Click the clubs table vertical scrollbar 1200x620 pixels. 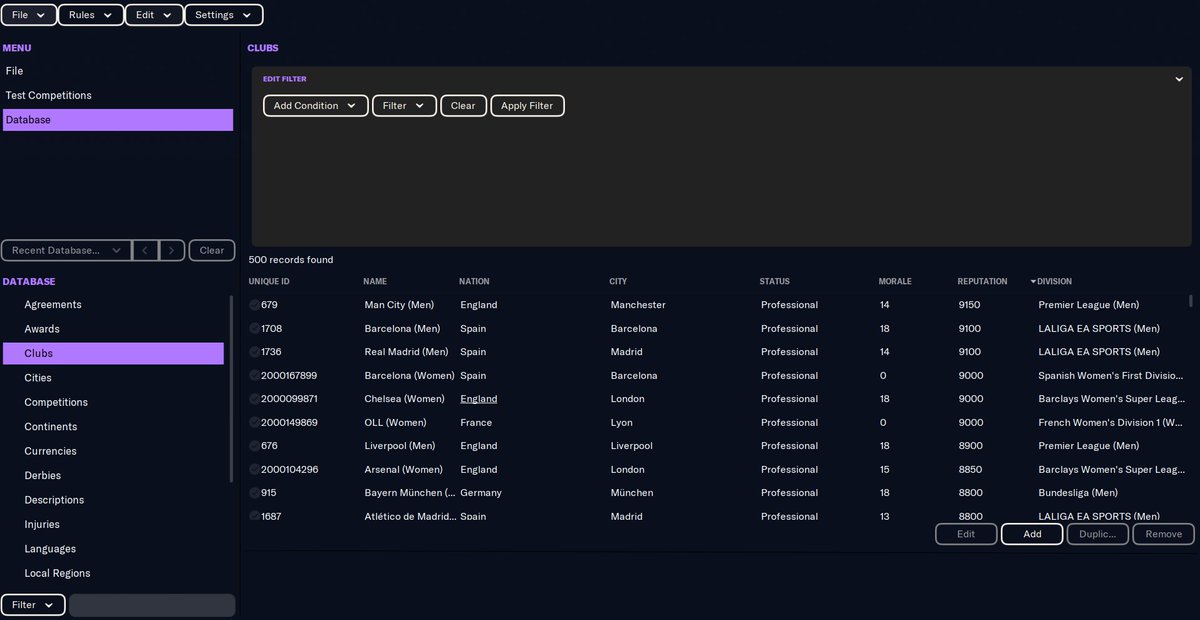tap(1190, 300)
